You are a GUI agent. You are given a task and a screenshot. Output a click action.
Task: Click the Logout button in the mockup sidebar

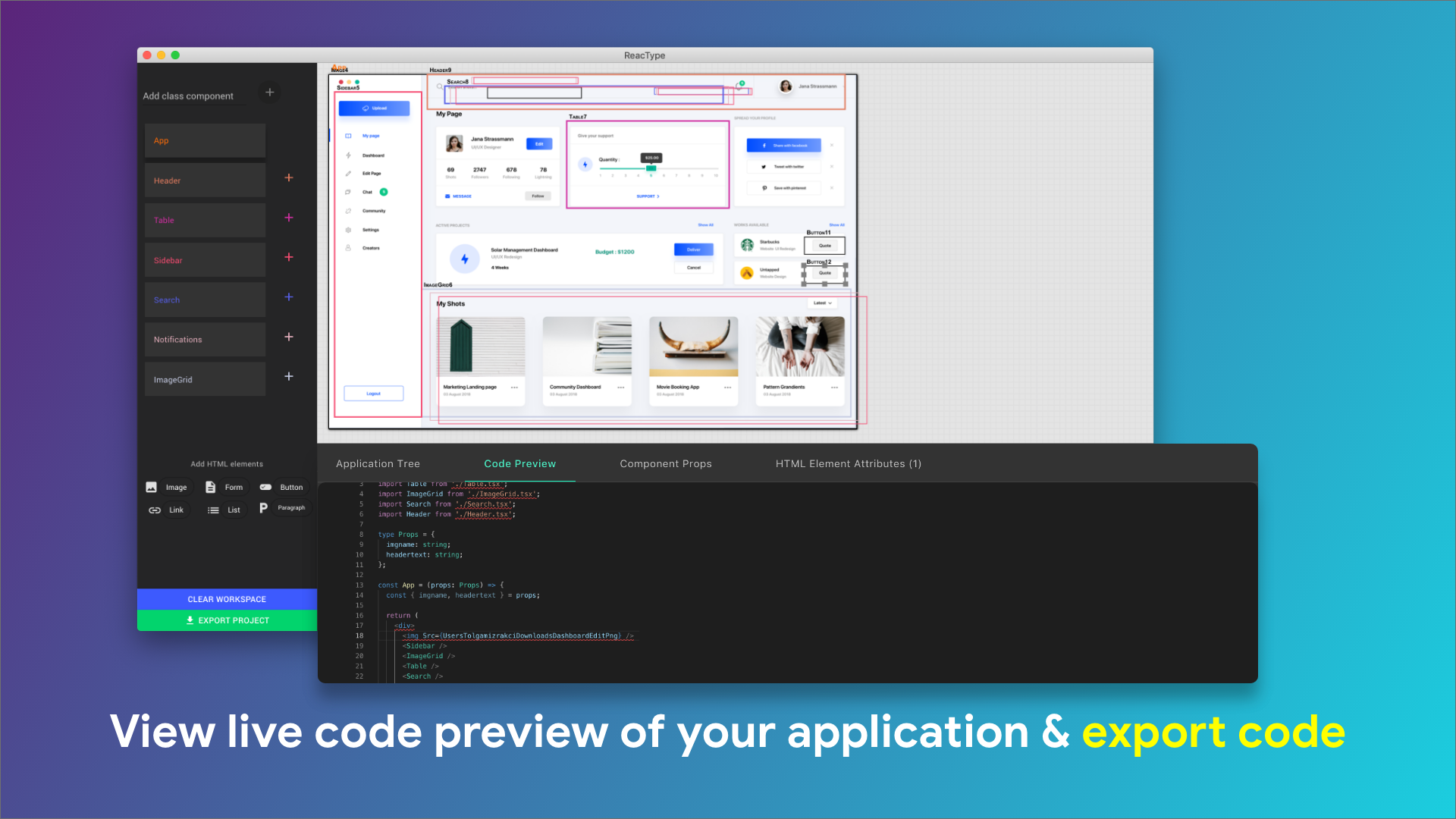click(374, 394)
